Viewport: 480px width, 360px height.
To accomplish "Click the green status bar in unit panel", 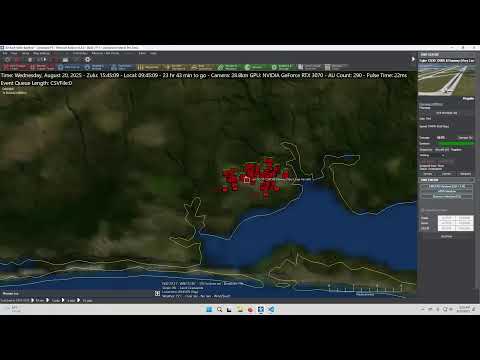I will (456, 143).
